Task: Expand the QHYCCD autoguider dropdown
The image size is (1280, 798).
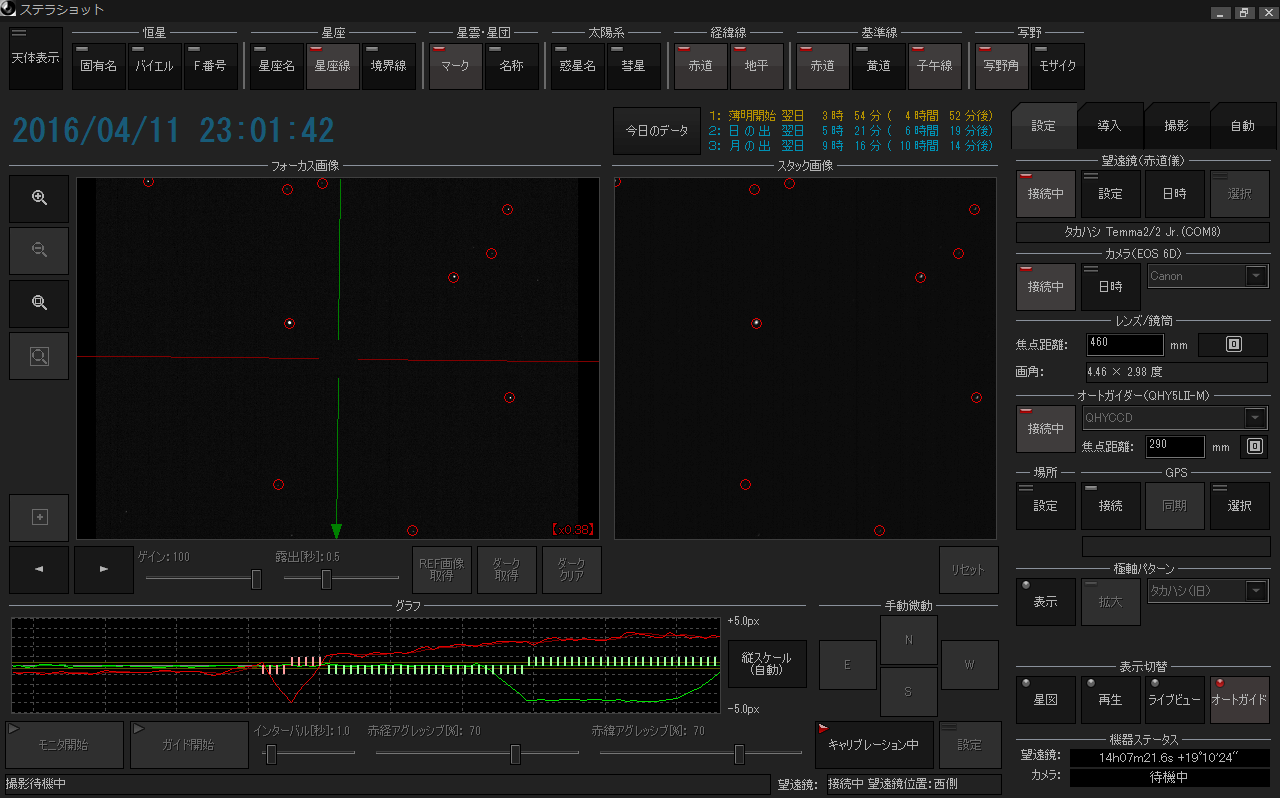Action: coord(1255,419)
